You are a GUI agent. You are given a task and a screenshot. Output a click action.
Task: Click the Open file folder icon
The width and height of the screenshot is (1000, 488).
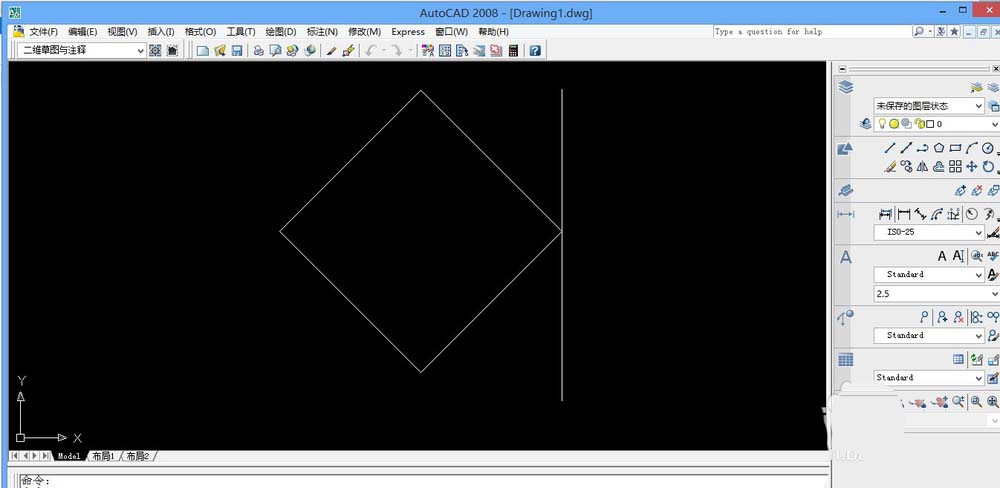pyautogui.click(x=220, y=51)
